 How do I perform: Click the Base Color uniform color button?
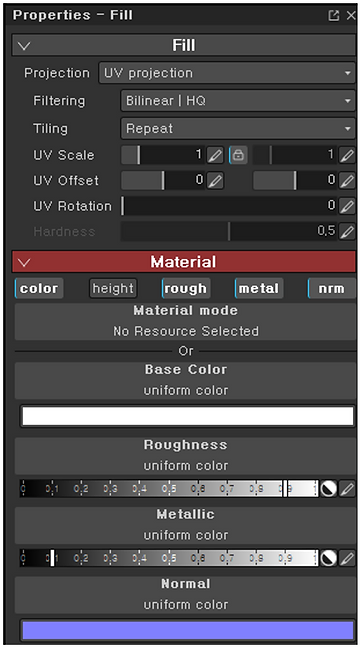[185, 380]
